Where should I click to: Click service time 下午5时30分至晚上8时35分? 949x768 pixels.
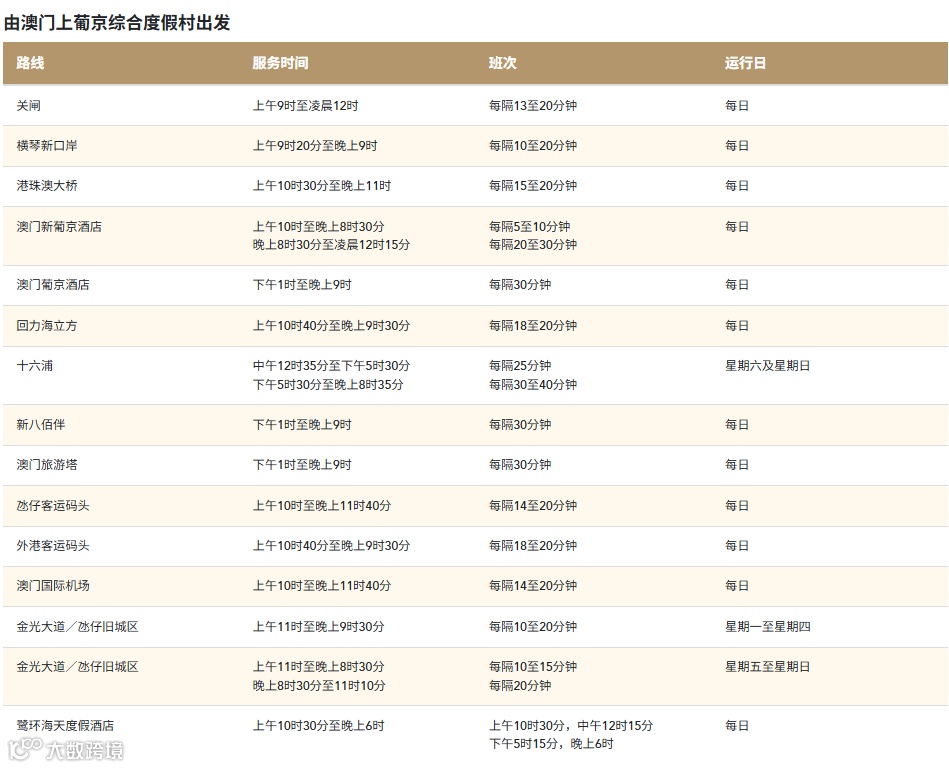coord(328,384)
